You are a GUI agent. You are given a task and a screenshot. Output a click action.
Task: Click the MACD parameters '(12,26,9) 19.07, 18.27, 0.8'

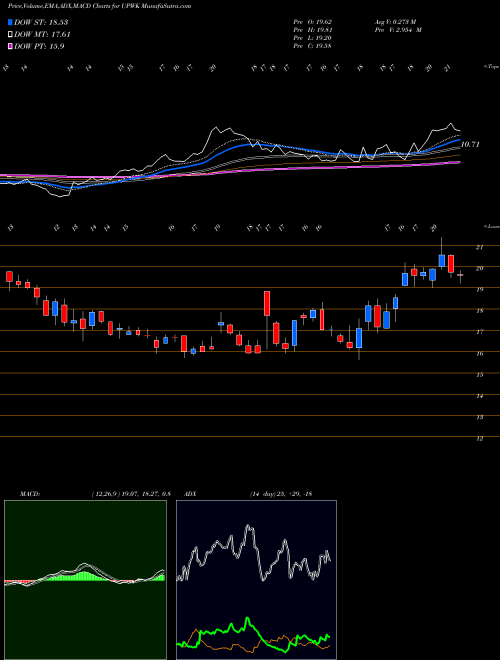coord(131,494)
